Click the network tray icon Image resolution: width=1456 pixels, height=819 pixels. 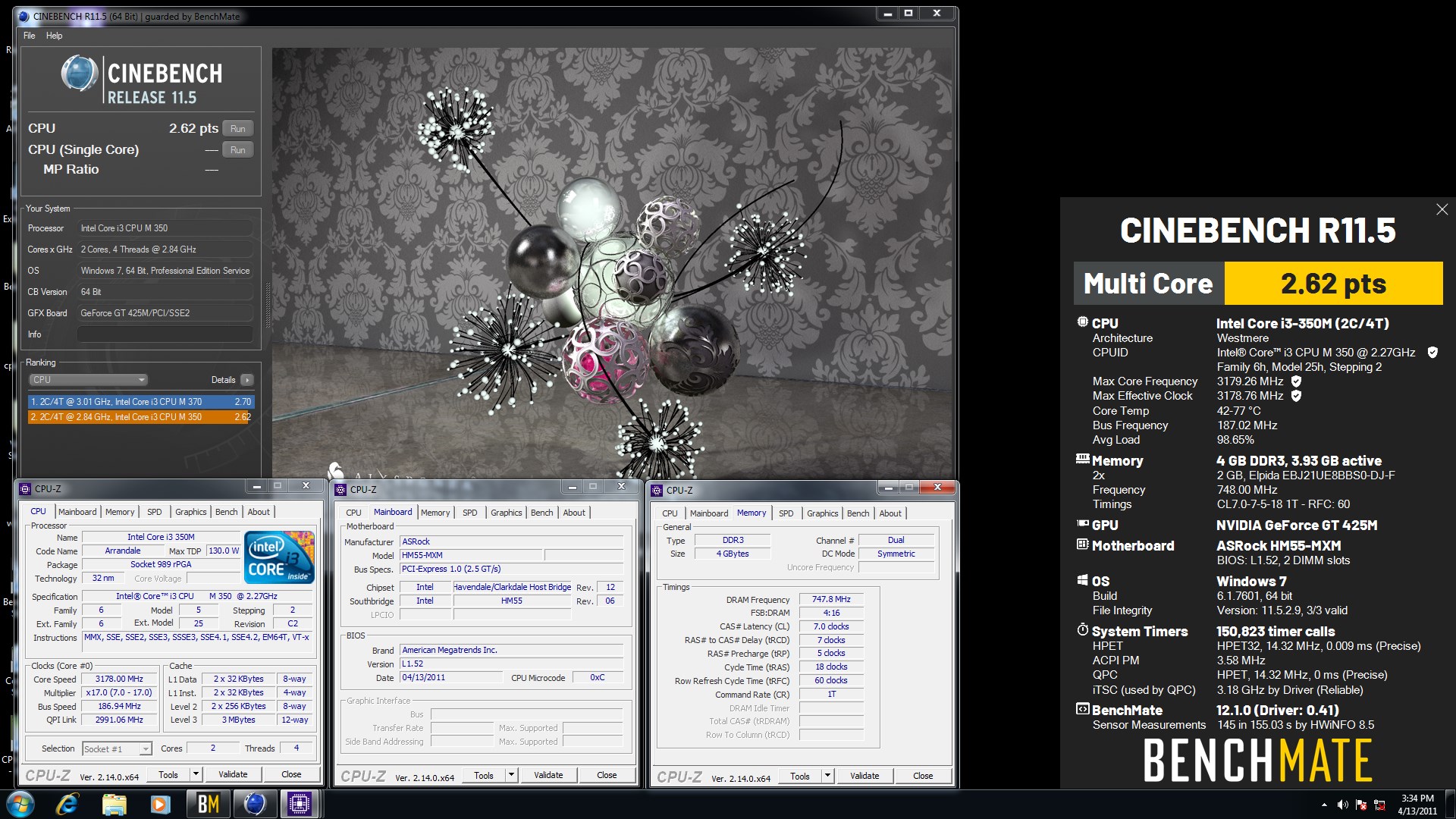[1379, 805]
